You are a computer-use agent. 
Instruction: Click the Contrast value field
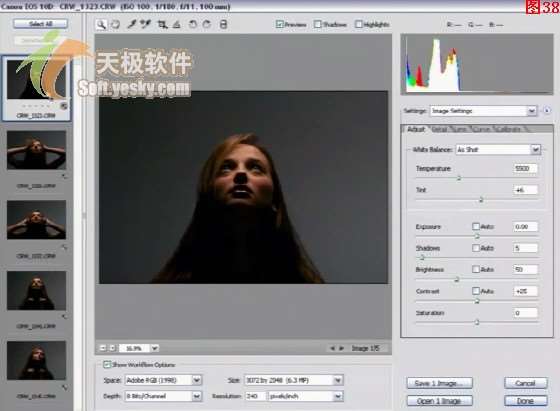(525, 291)
